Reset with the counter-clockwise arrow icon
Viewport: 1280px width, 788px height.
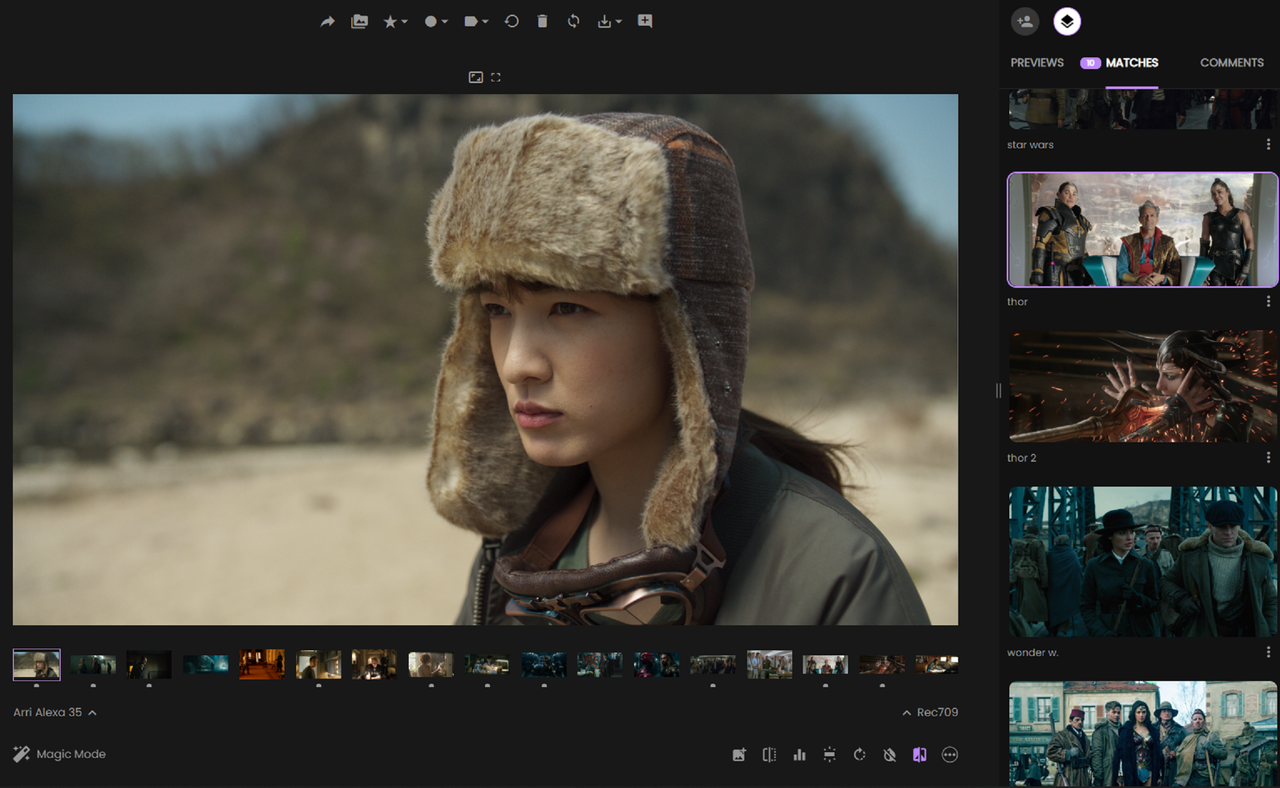[511, 21]
